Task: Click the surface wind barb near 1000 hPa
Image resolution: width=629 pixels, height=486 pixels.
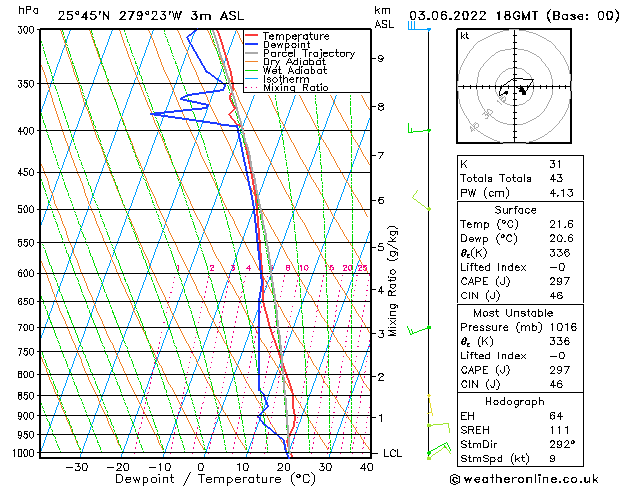Action: coord(439,451)
